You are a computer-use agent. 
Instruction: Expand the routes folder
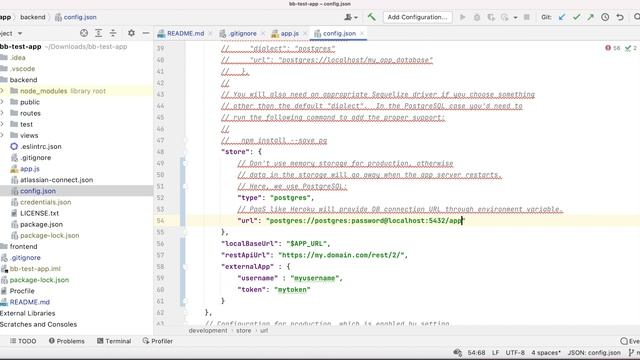tap(2, 113)
